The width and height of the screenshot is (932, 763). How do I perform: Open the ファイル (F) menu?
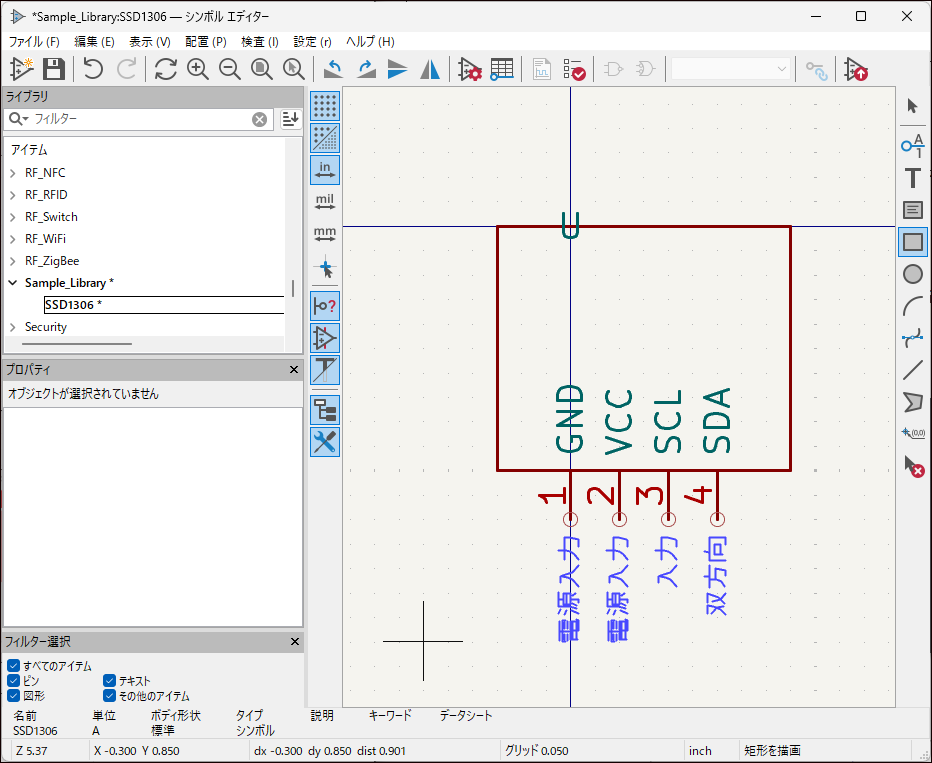pos(34,42)
